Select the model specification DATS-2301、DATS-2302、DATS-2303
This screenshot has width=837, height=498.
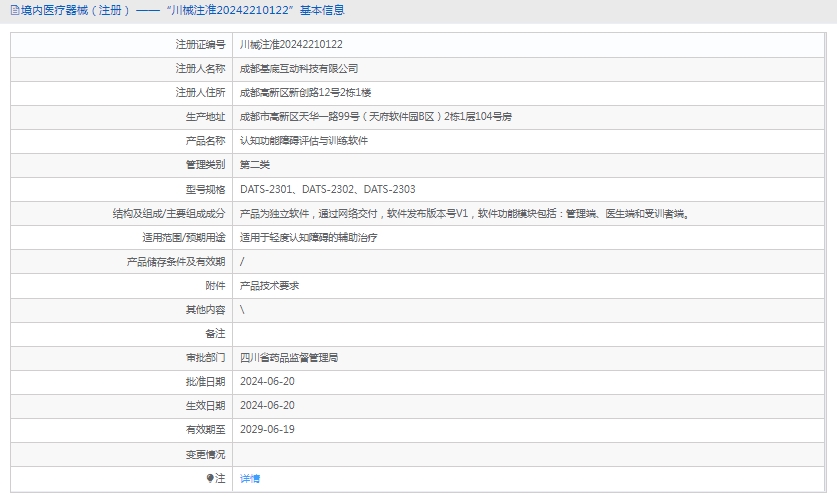328,189
